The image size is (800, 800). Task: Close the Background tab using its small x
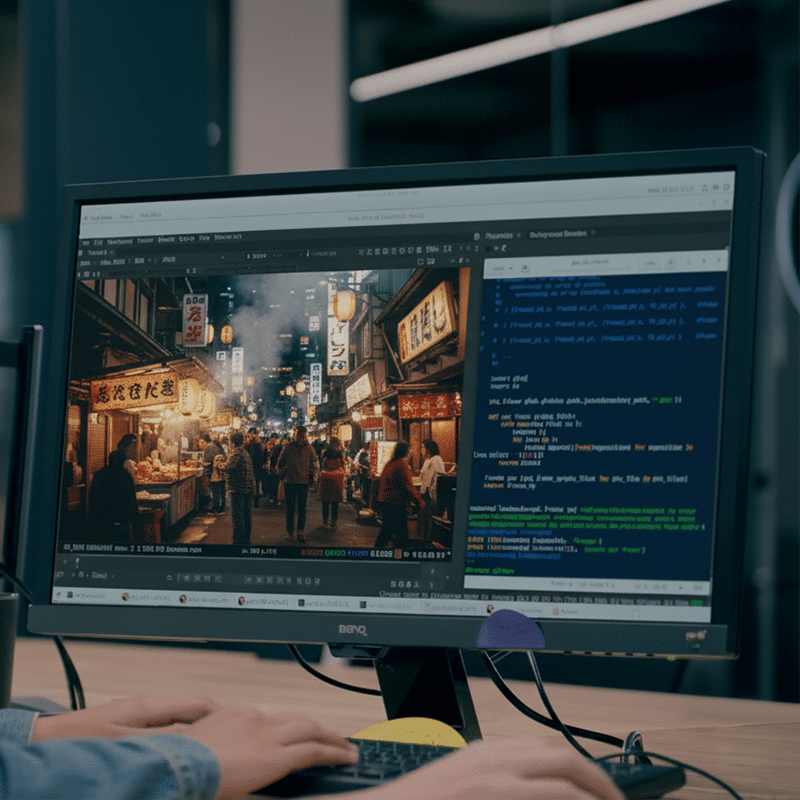[x=593, y=233]
